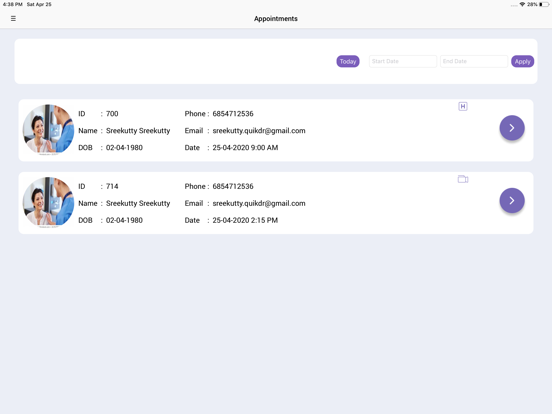Focus the End Date field
The image size is (552, 414).
pyautogui.click(x=474, y=61)
